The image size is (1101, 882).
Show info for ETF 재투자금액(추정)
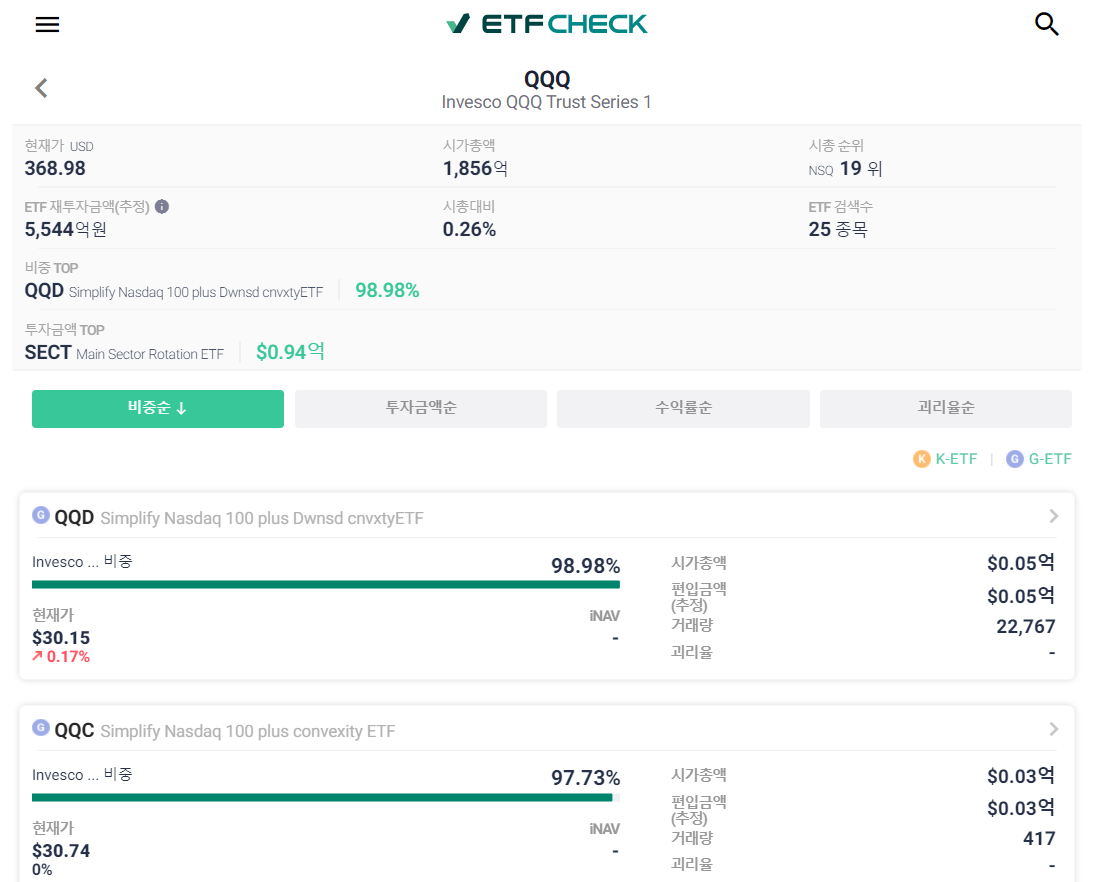(x=161, y=206)
